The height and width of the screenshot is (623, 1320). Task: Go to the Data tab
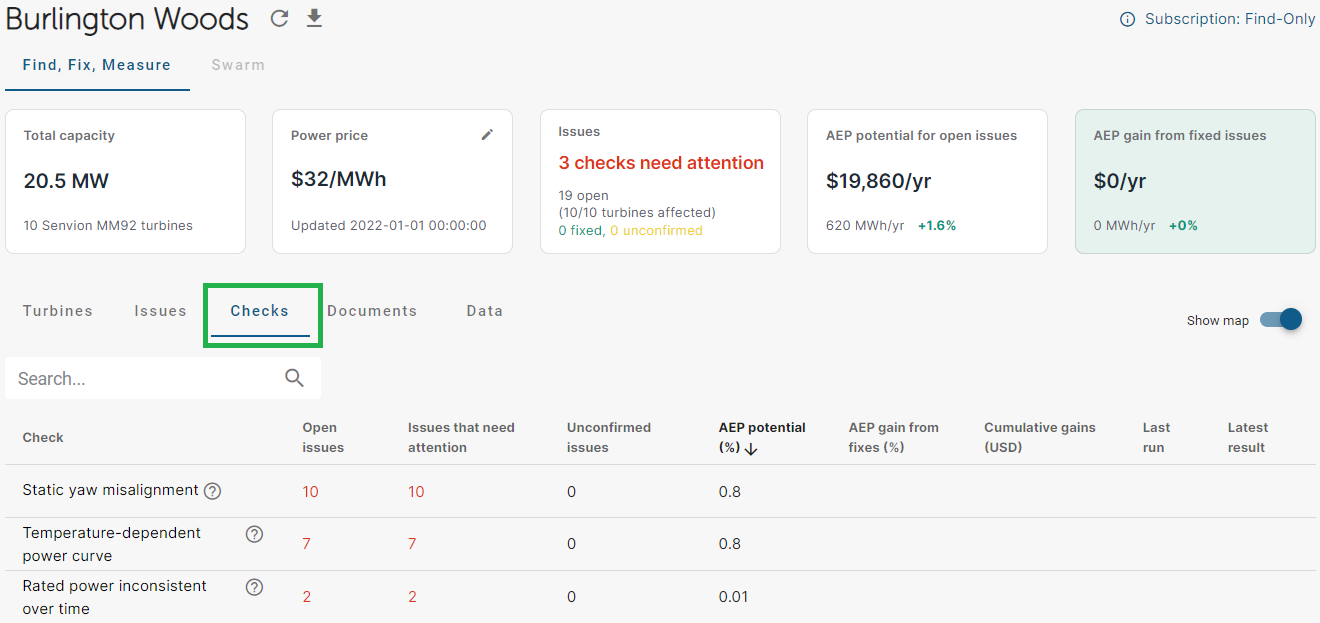(485, 311)
